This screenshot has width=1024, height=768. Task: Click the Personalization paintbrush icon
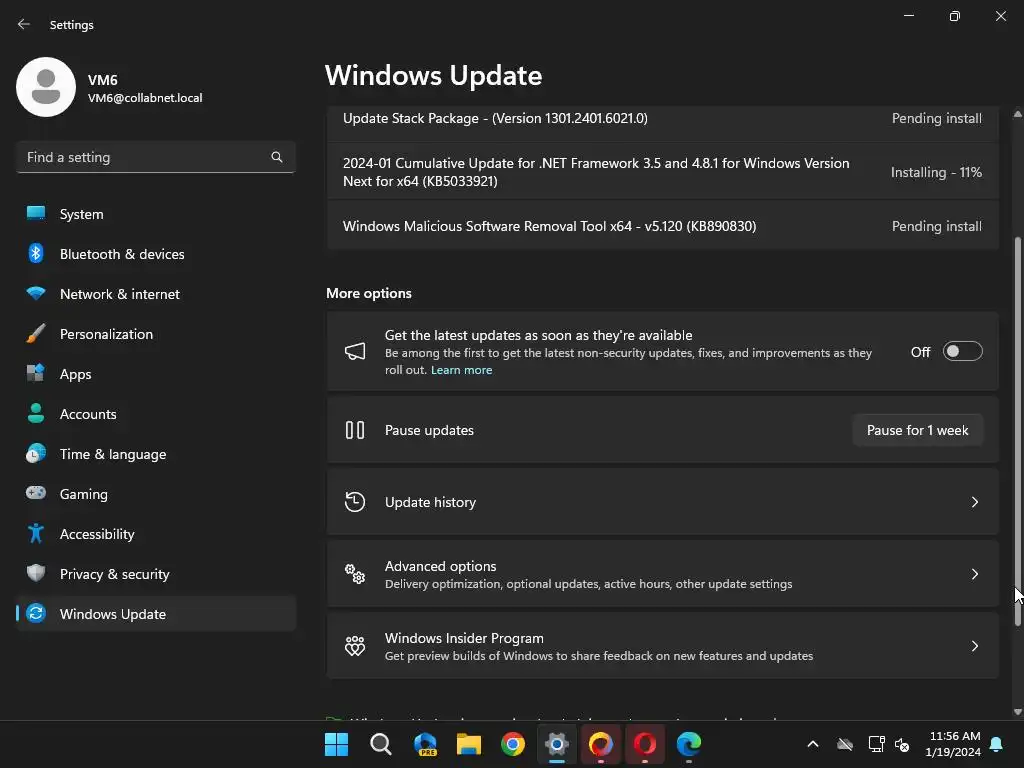(x=36, y=333)
